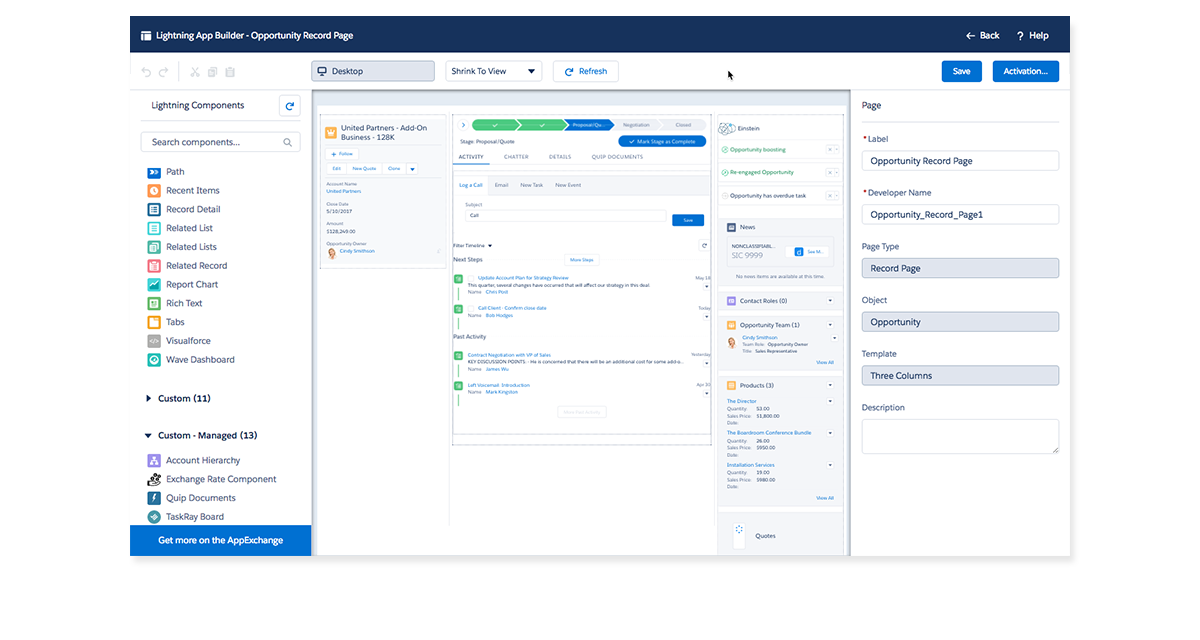Image resolution: width=1200 pixels, height=640 pixels.
Task: Refresh the Lightning Components list
Action: tap(289, 105)
